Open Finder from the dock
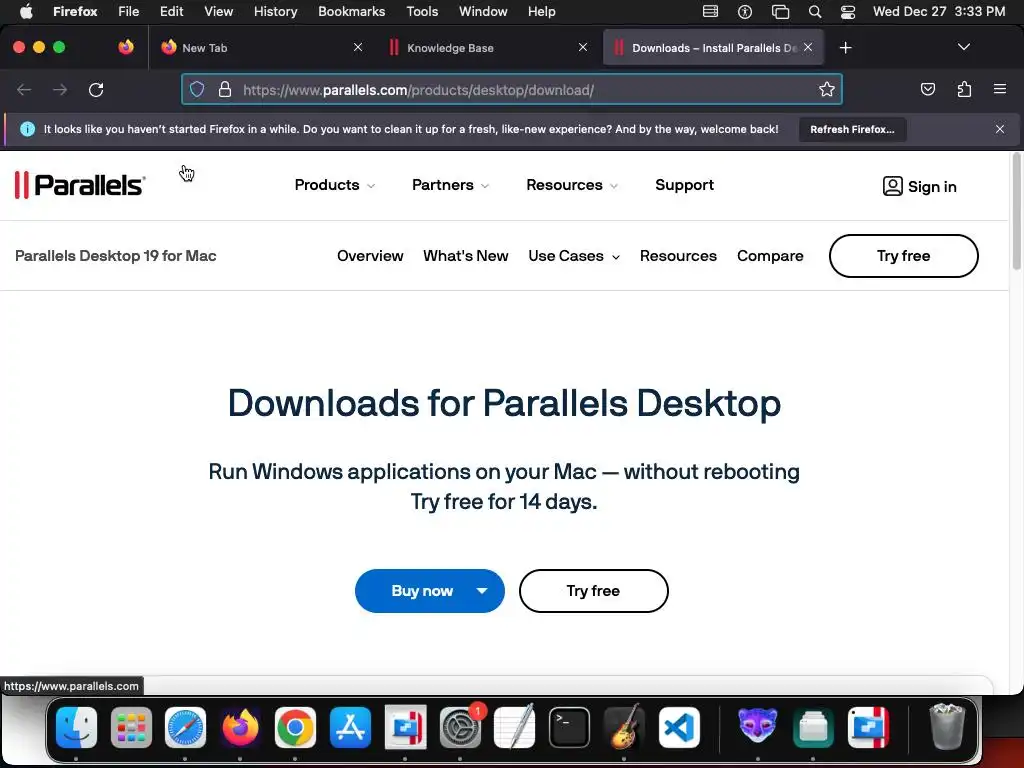 coord(76,728)
